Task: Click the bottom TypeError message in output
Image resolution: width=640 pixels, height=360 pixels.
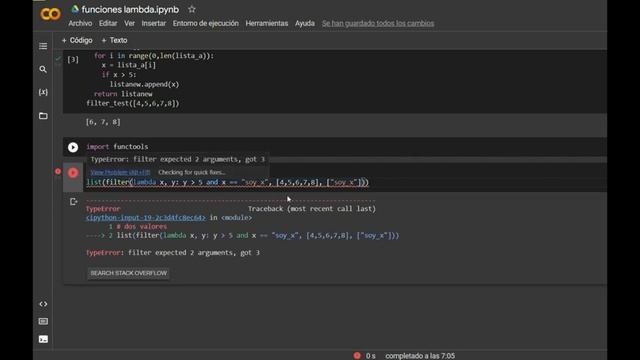Action: pos(173,253)
